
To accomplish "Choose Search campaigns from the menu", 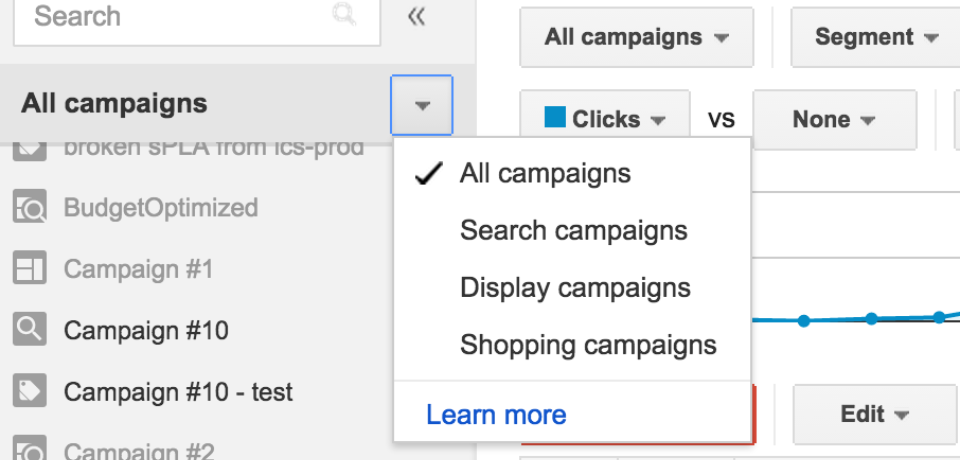I will coord(572,231).
